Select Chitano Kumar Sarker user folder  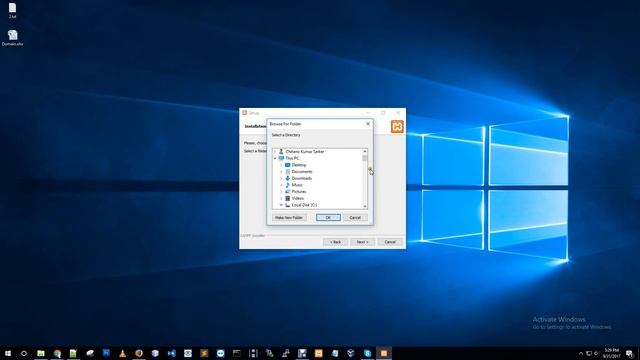pos(304,151)
